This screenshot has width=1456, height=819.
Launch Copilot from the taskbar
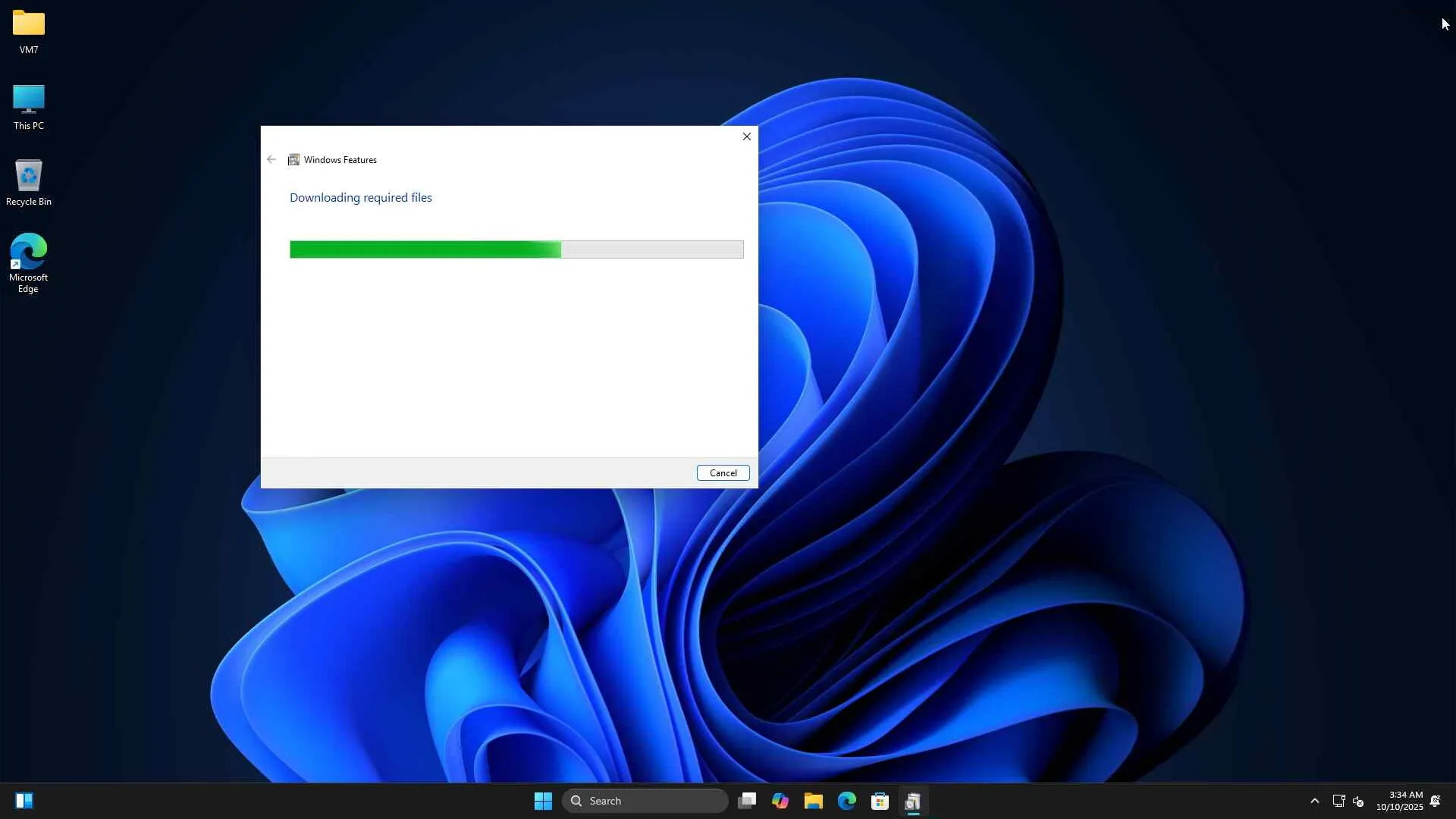point(780,802)
